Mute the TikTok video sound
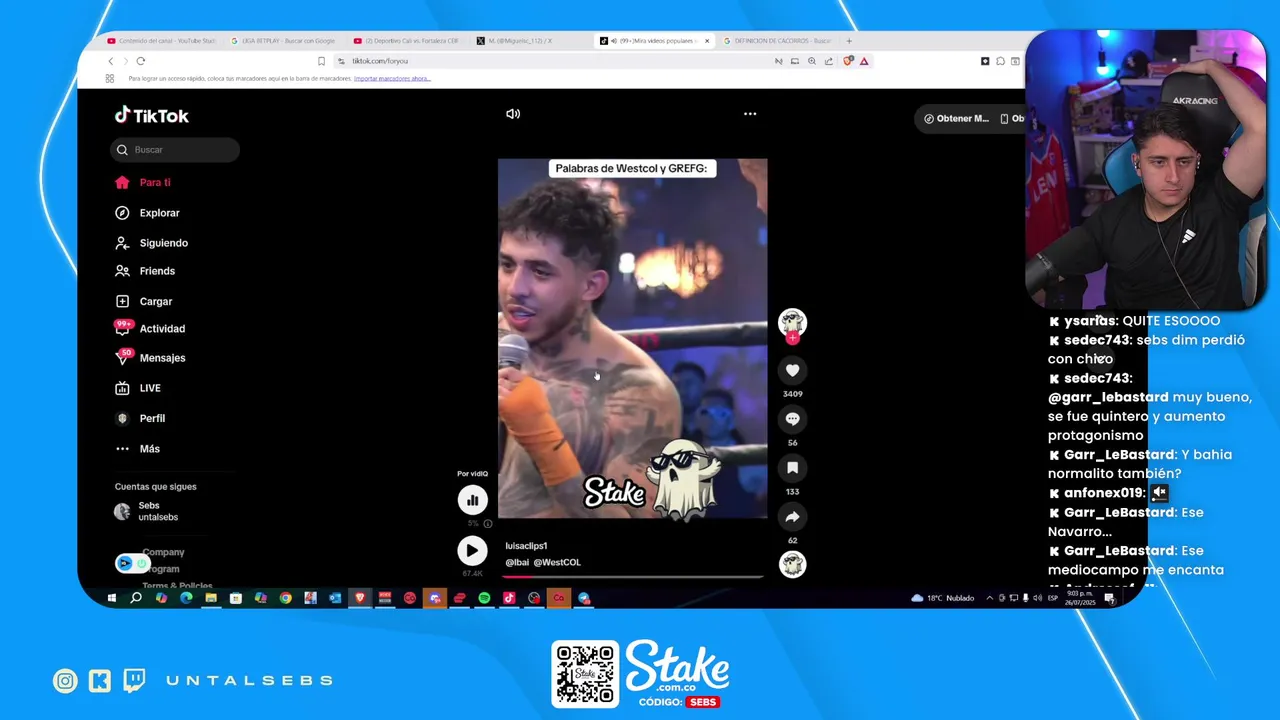The height and width of the screenshot is (720, 1280). coord(513,114)
